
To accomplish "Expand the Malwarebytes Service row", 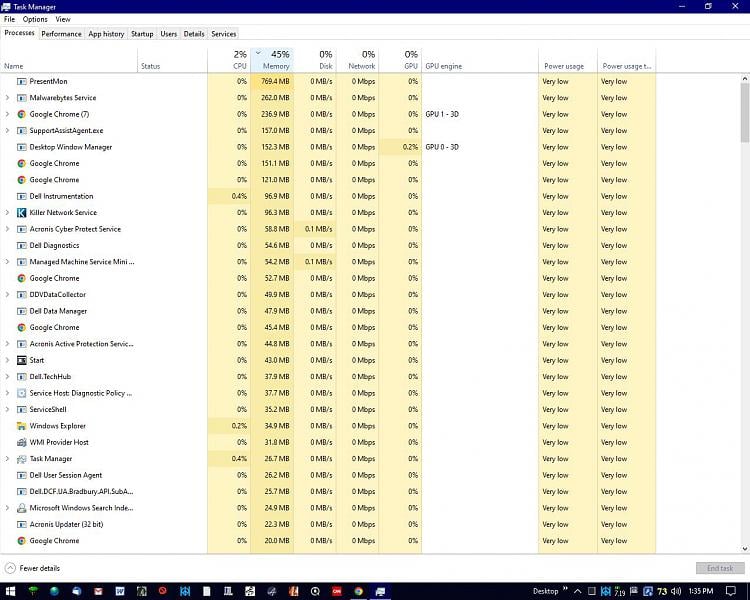I will tap(7, 98).
